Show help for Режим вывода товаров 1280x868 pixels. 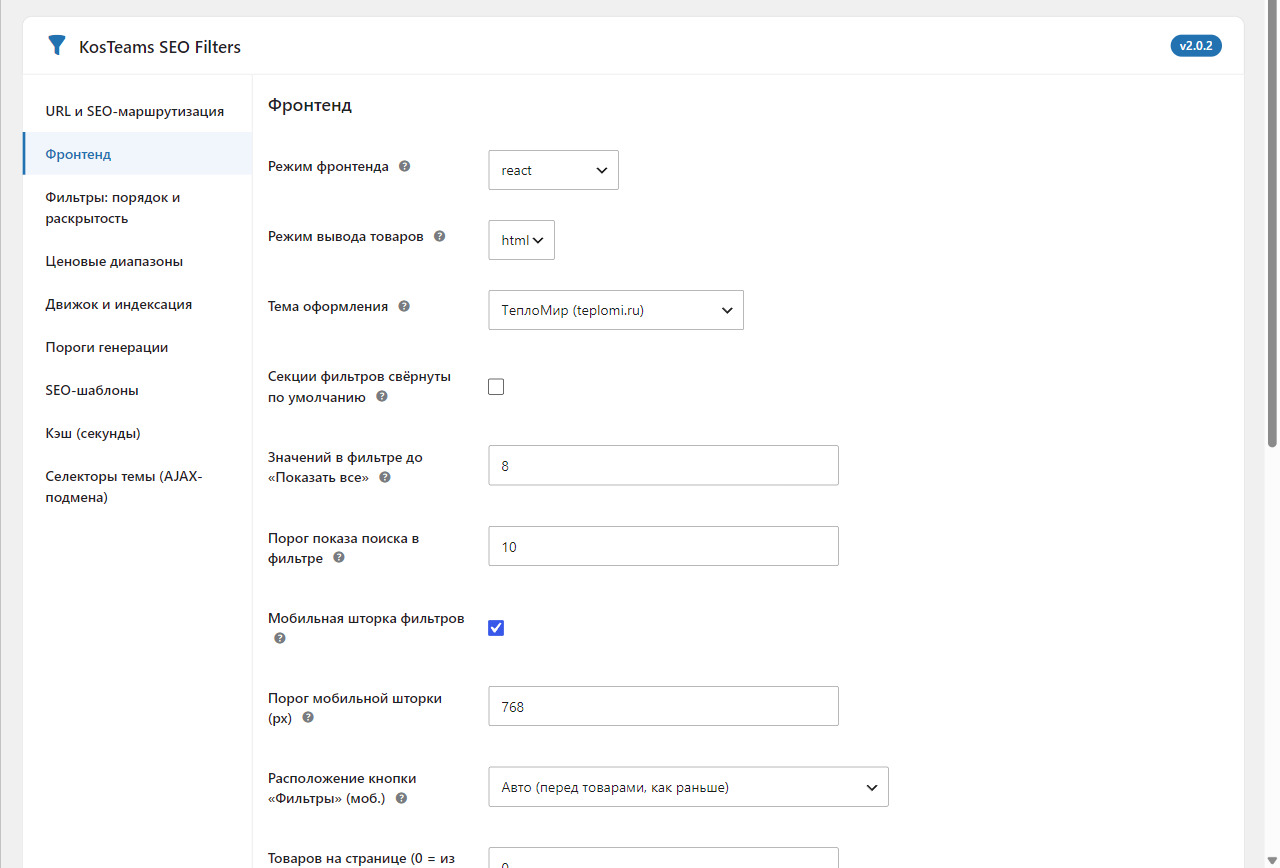click(439, 237)
